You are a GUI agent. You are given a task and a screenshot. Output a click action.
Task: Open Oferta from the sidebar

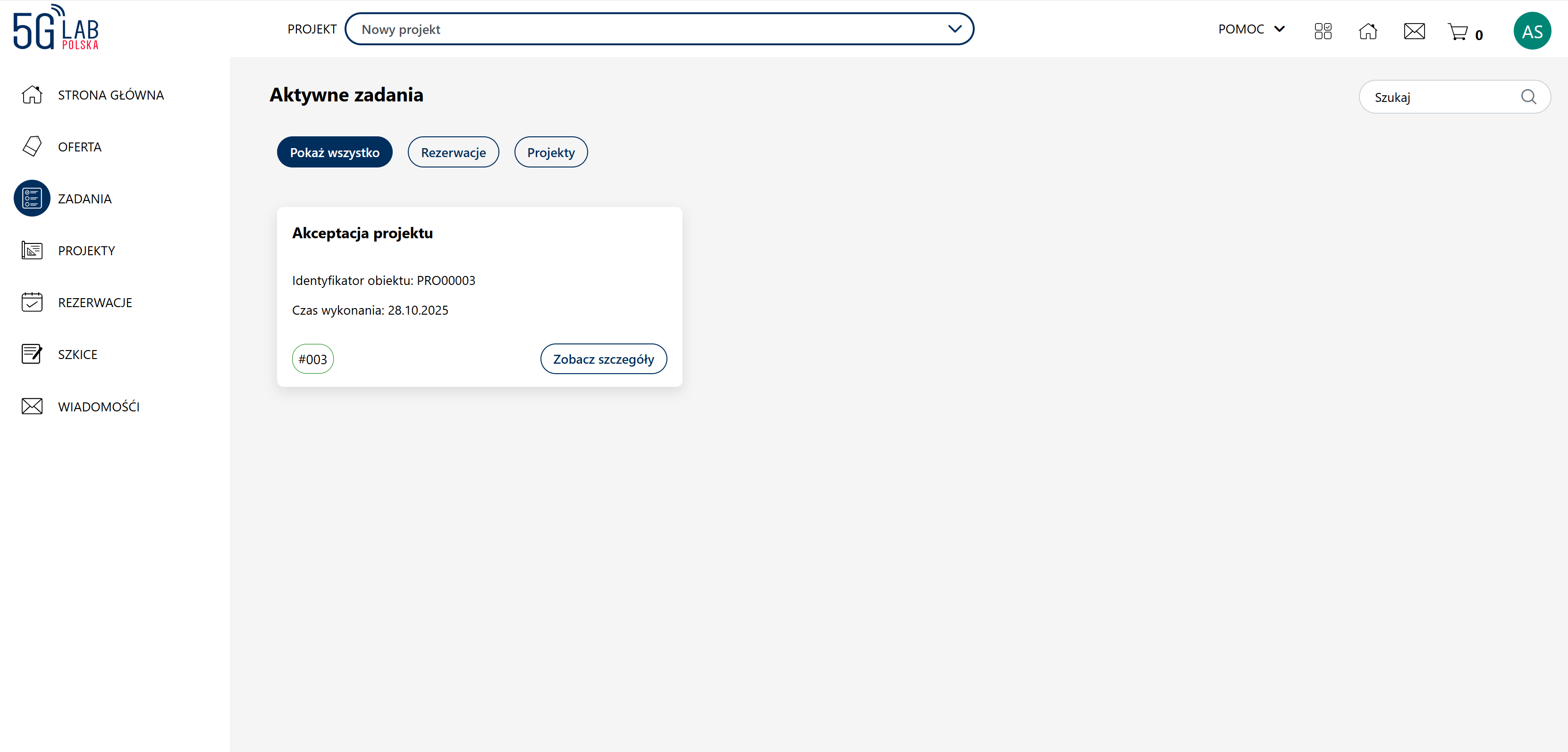[80, 147]
